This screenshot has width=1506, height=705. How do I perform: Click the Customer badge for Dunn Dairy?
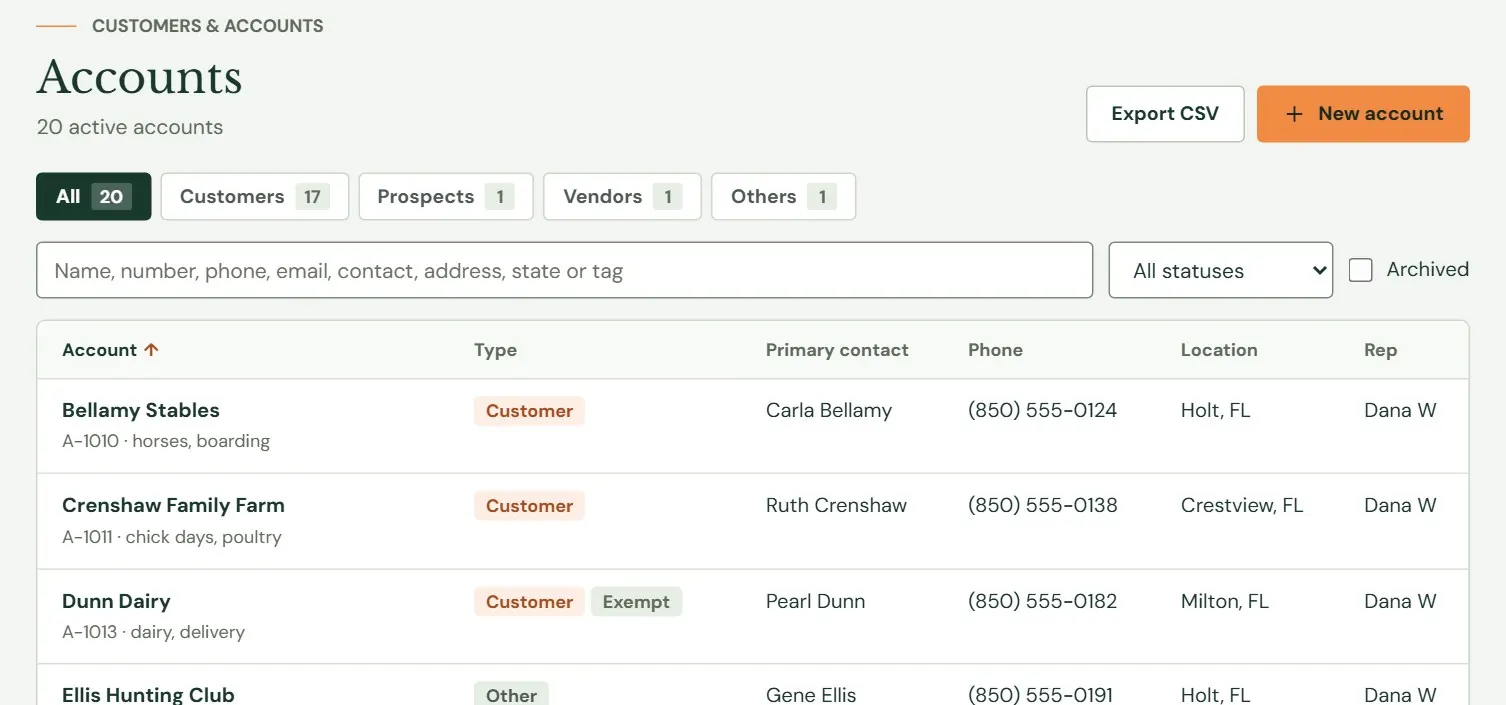[529, 602]
